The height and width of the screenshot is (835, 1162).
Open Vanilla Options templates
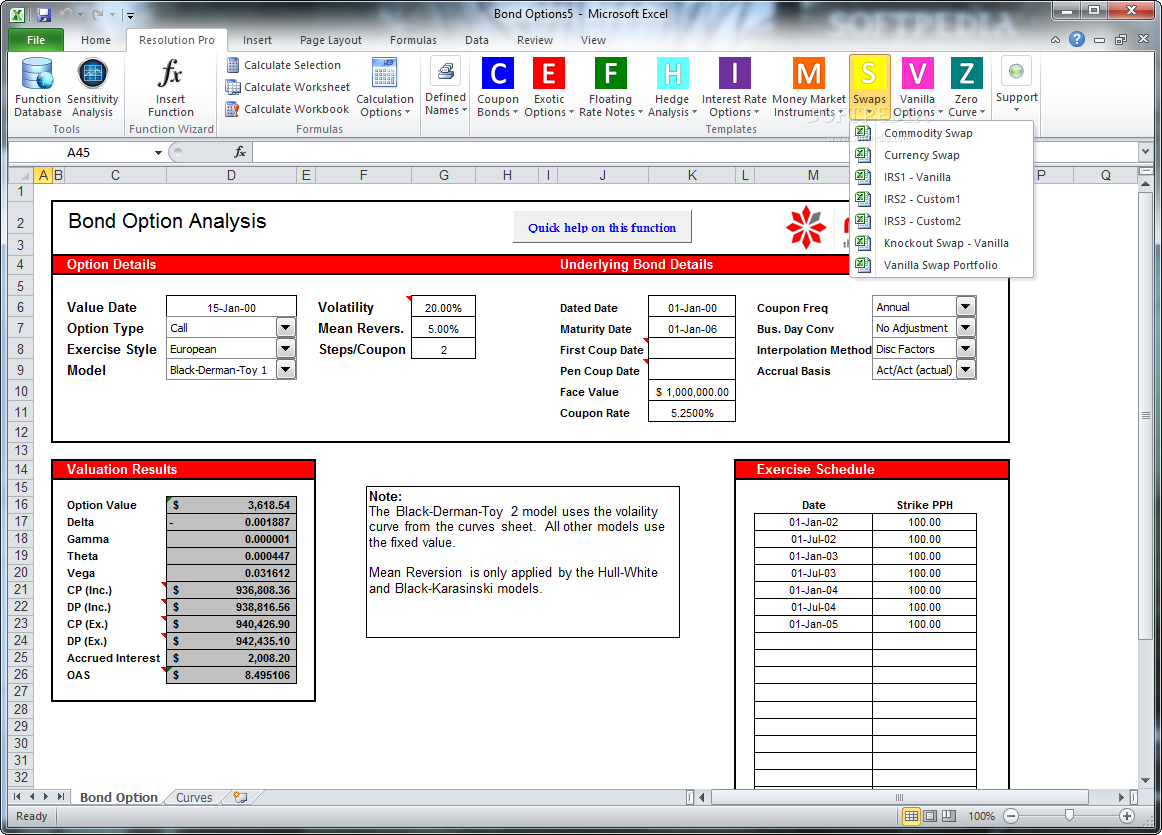tap(917, 87)
